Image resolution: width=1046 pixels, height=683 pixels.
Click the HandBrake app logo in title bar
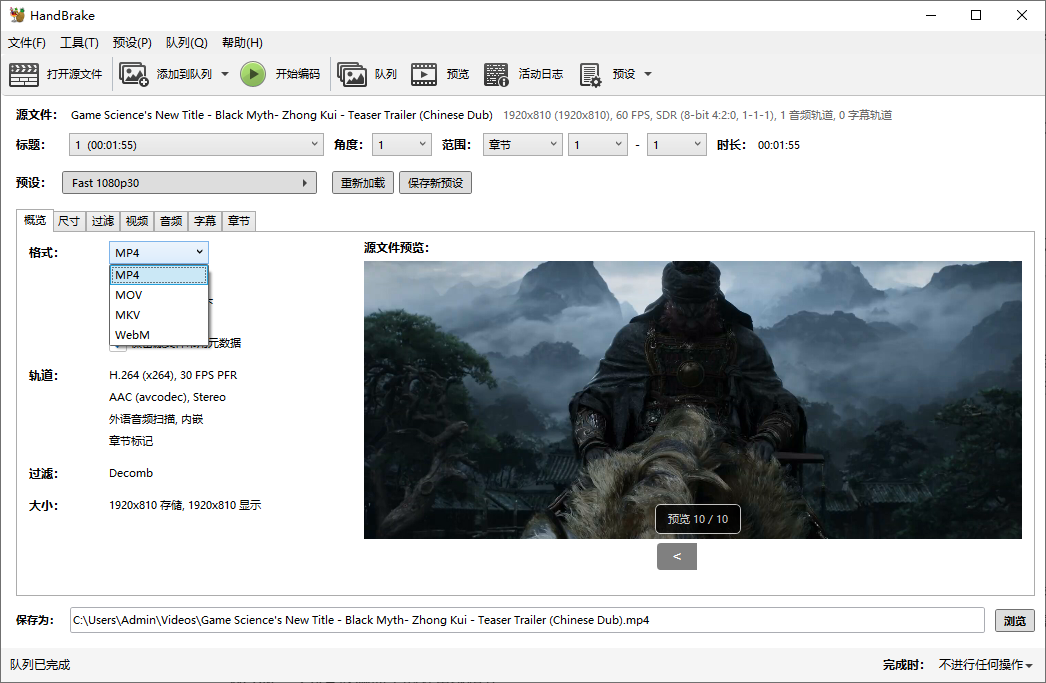coord(16,15)
